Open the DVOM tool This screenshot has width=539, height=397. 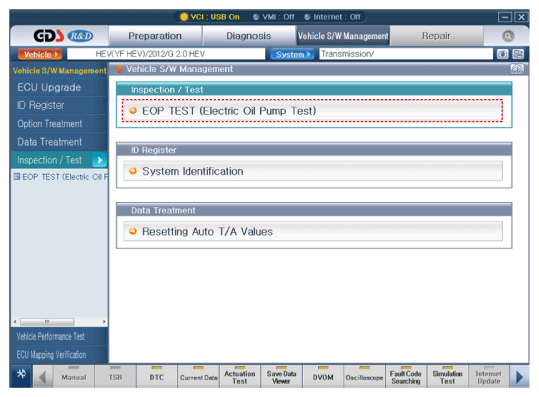323,377
